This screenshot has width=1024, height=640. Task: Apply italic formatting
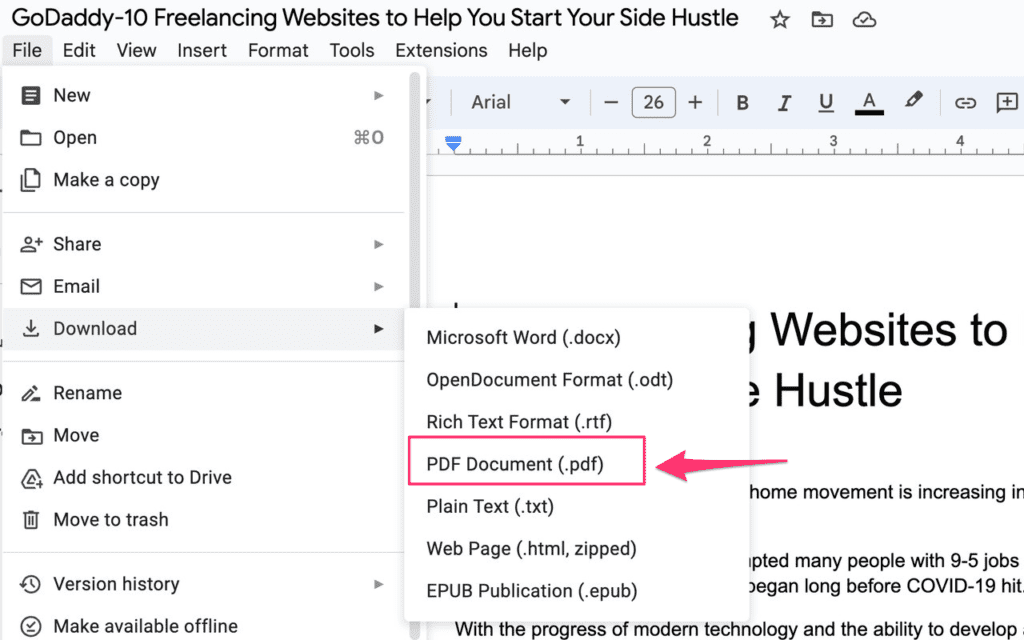pos(784,103)
